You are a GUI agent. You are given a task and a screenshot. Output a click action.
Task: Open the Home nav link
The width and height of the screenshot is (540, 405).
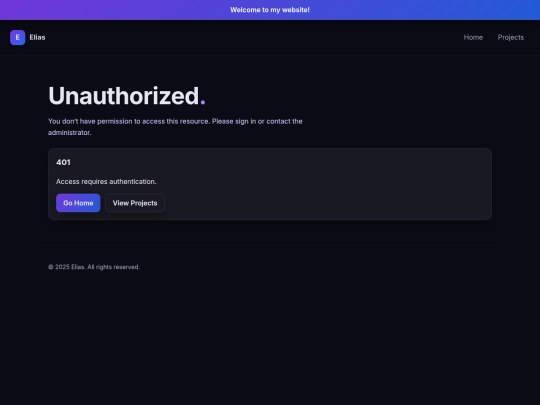473,38
